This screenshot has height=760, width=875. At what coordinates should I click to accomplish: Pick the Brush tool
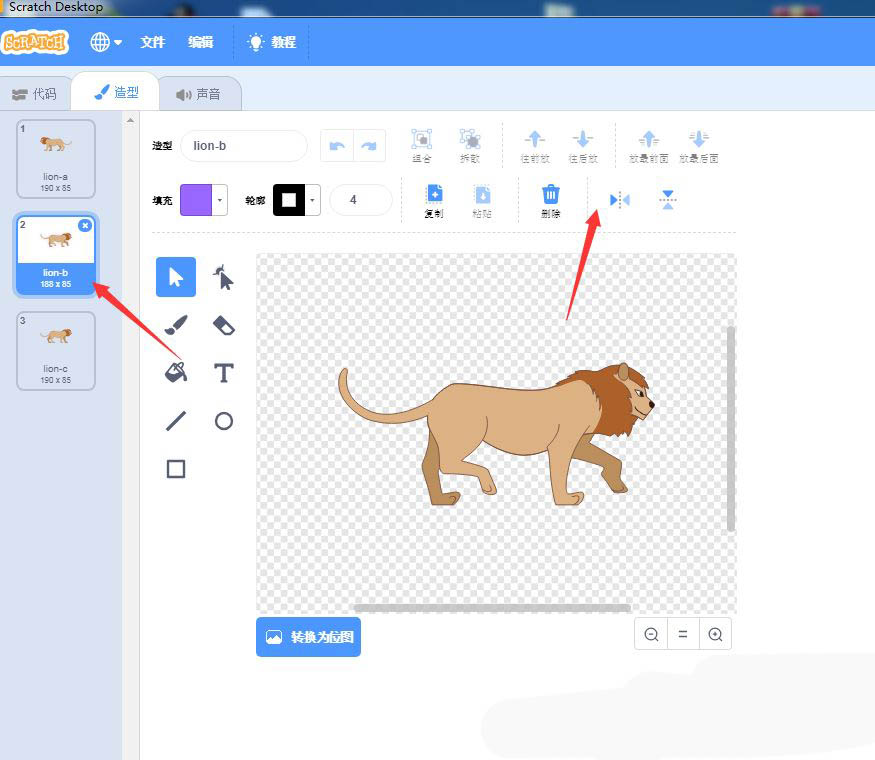coord(176,325)
